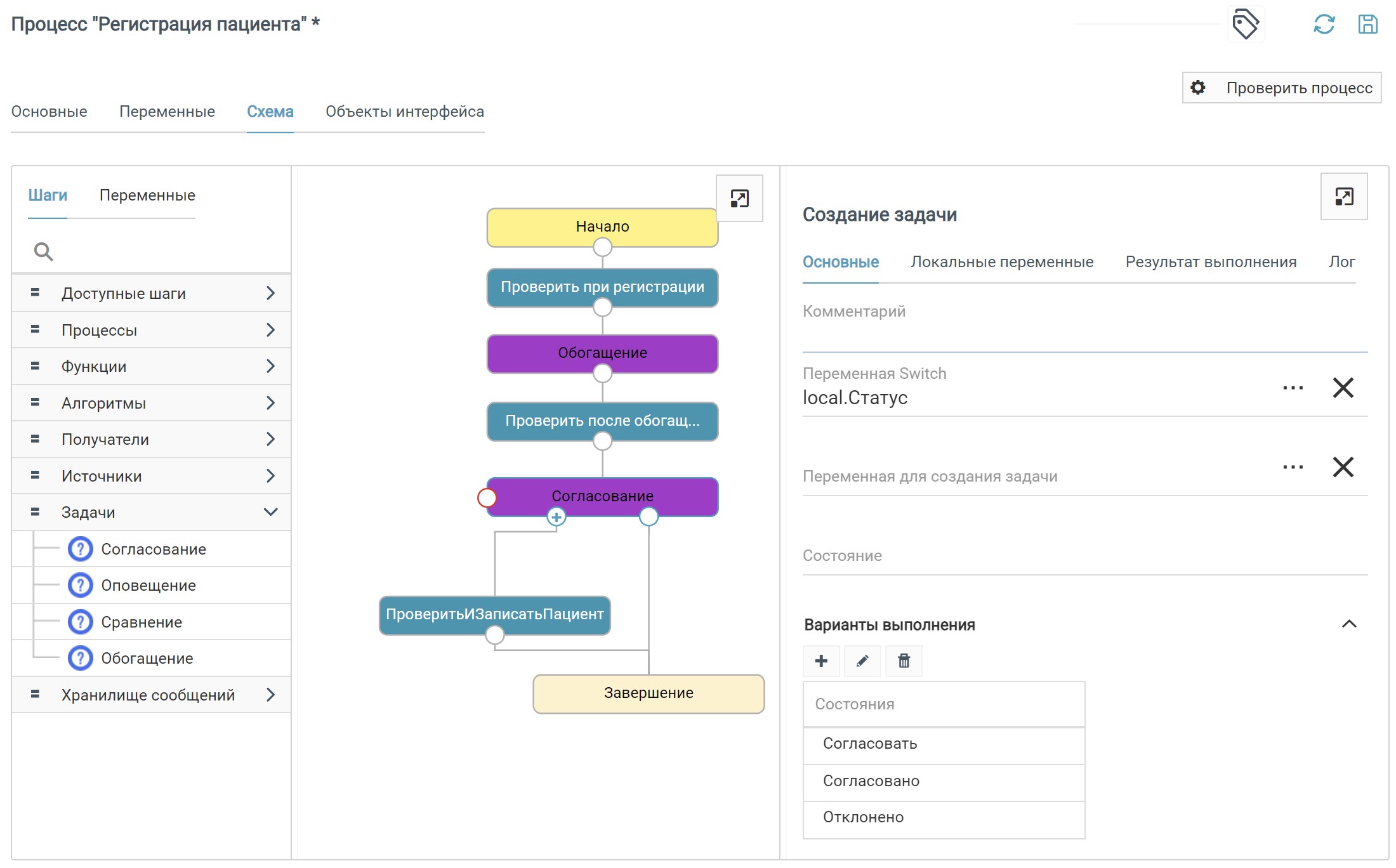The width and height of the screenshot is (1396, 868).
Task: Click the refresh arrows icon
Action: [1324, 25]
